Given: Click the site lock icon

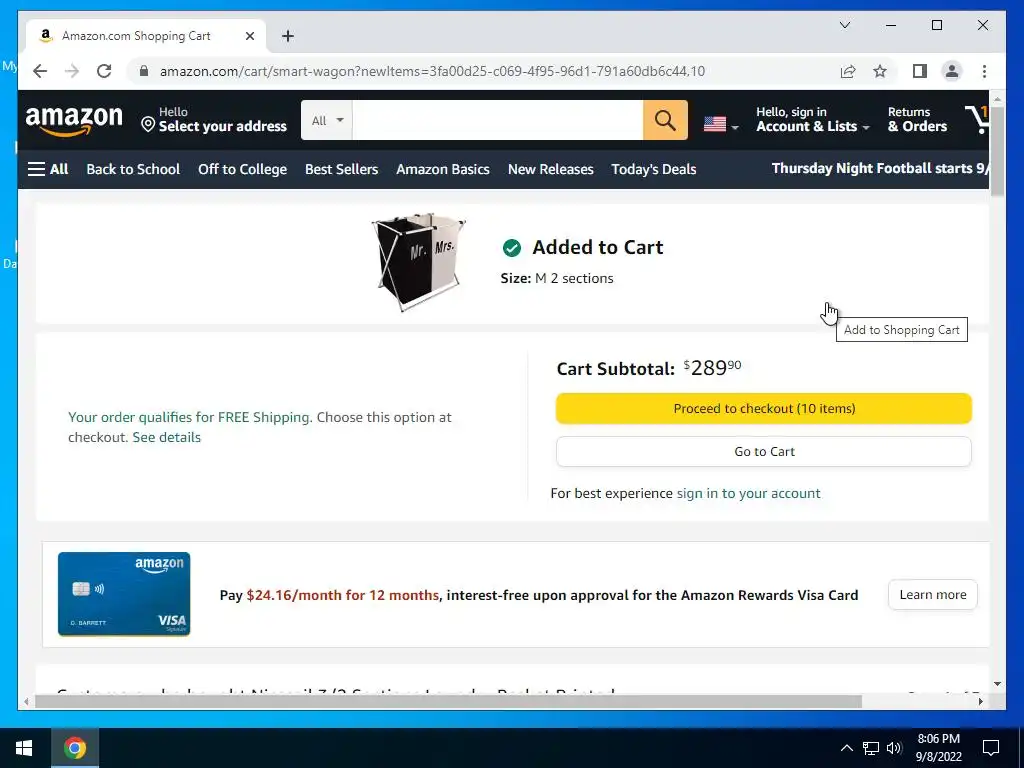Looking at the screenshot, I should coord(144,71).
